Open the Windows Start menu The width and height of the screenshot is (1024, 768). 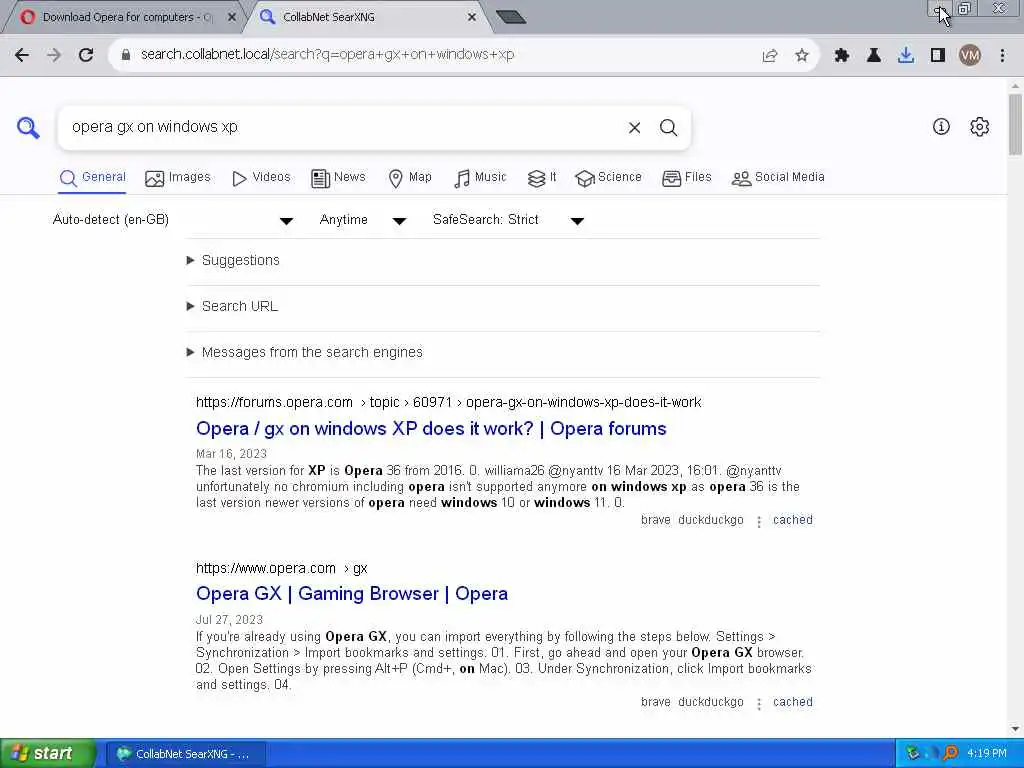(46, 754)
